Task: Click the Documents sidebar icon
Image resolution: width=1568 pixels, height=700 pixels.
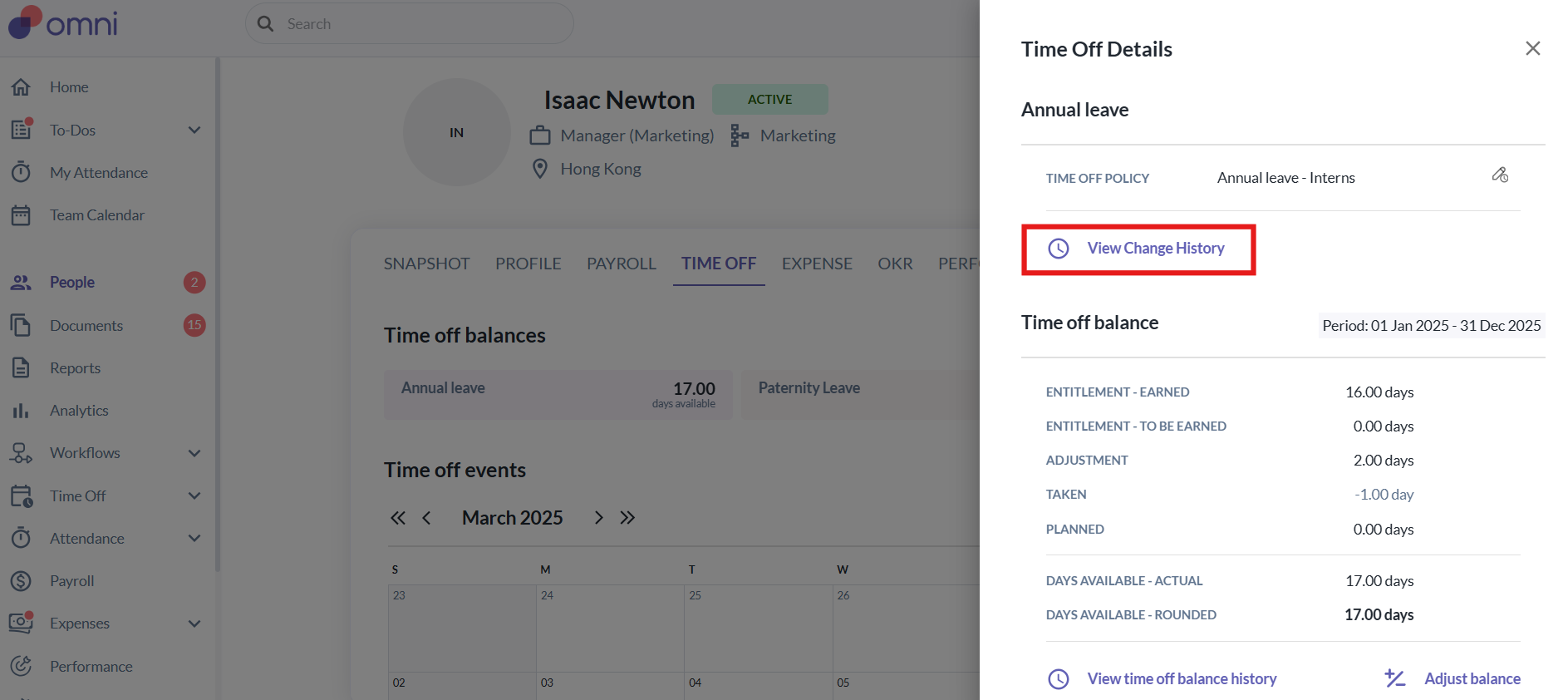Action: tap(21, 325)
